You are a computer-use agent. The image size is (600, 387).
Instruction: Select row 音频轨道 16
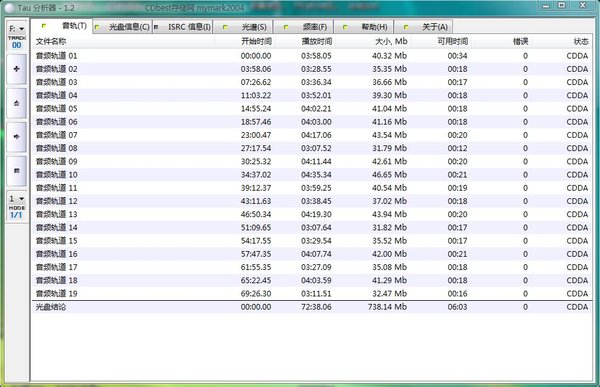point(312,254)
